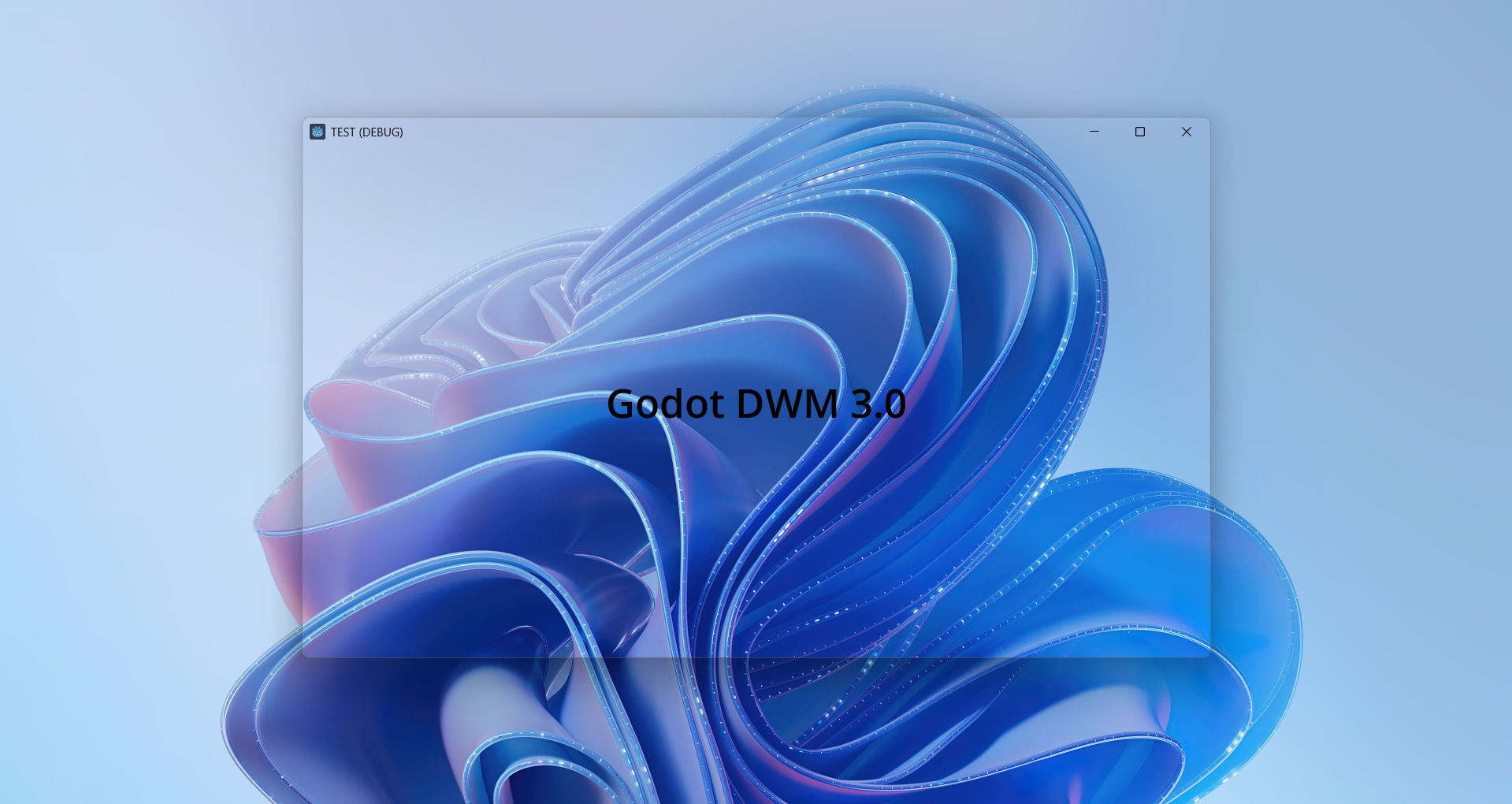The image size is (1512, 804).
Task: Maximize the TEST (DEBUG) window
Action: point(1140,132)
